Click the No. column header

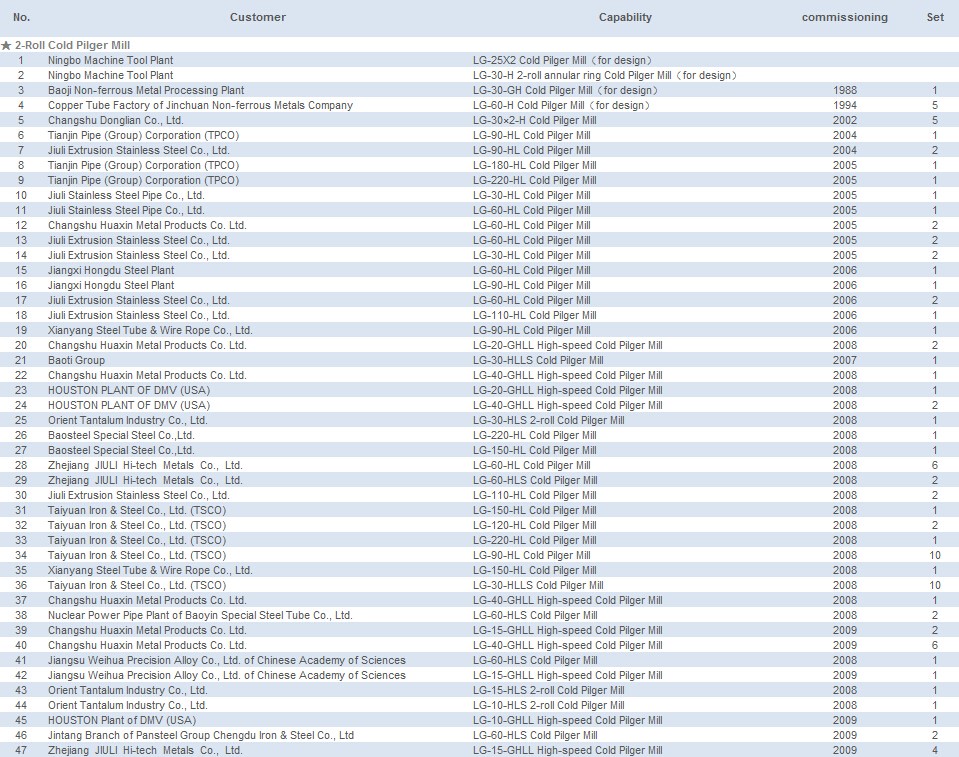click(21, 17)
